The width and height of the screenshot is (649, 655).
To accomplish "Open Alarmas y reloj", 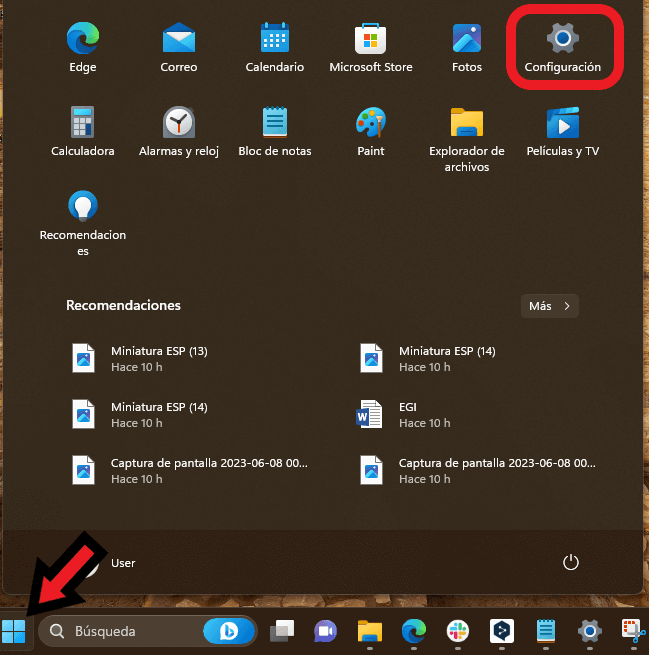I will [179, 132].
